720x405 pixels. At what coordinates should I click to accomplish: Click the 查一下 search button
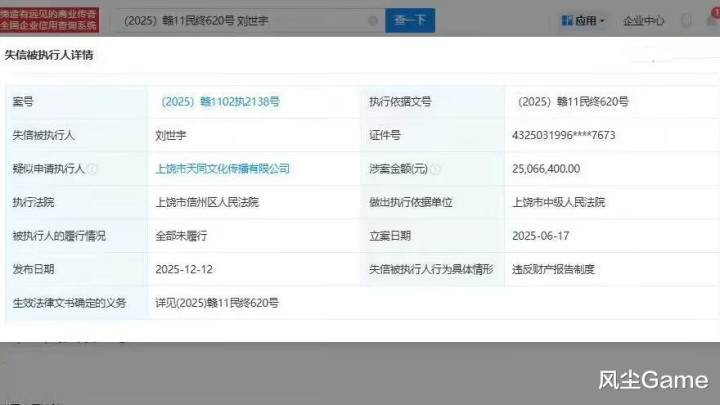pos(409,20)
